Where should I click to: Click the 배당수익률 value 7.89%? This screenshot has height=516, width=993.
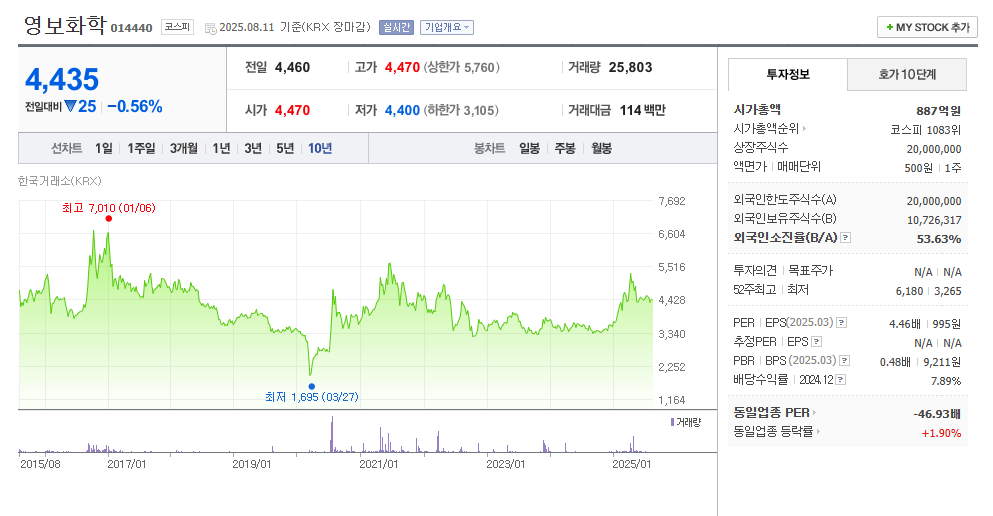[946, 381]
